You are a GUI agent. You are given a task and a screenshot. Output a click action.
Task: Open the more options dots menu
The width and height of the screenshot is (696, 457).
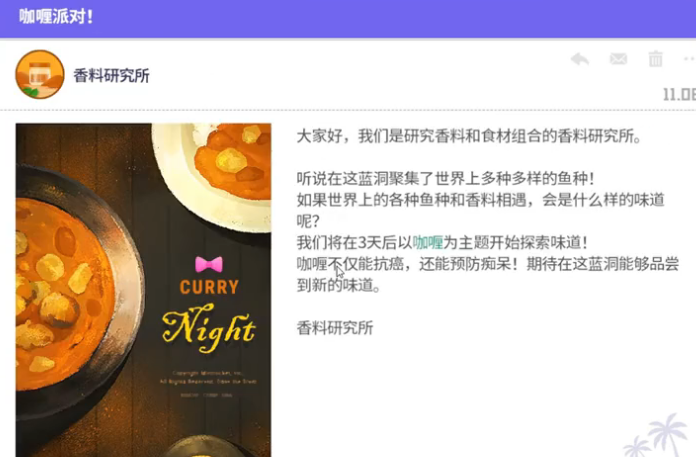click(x=689, y=59)
